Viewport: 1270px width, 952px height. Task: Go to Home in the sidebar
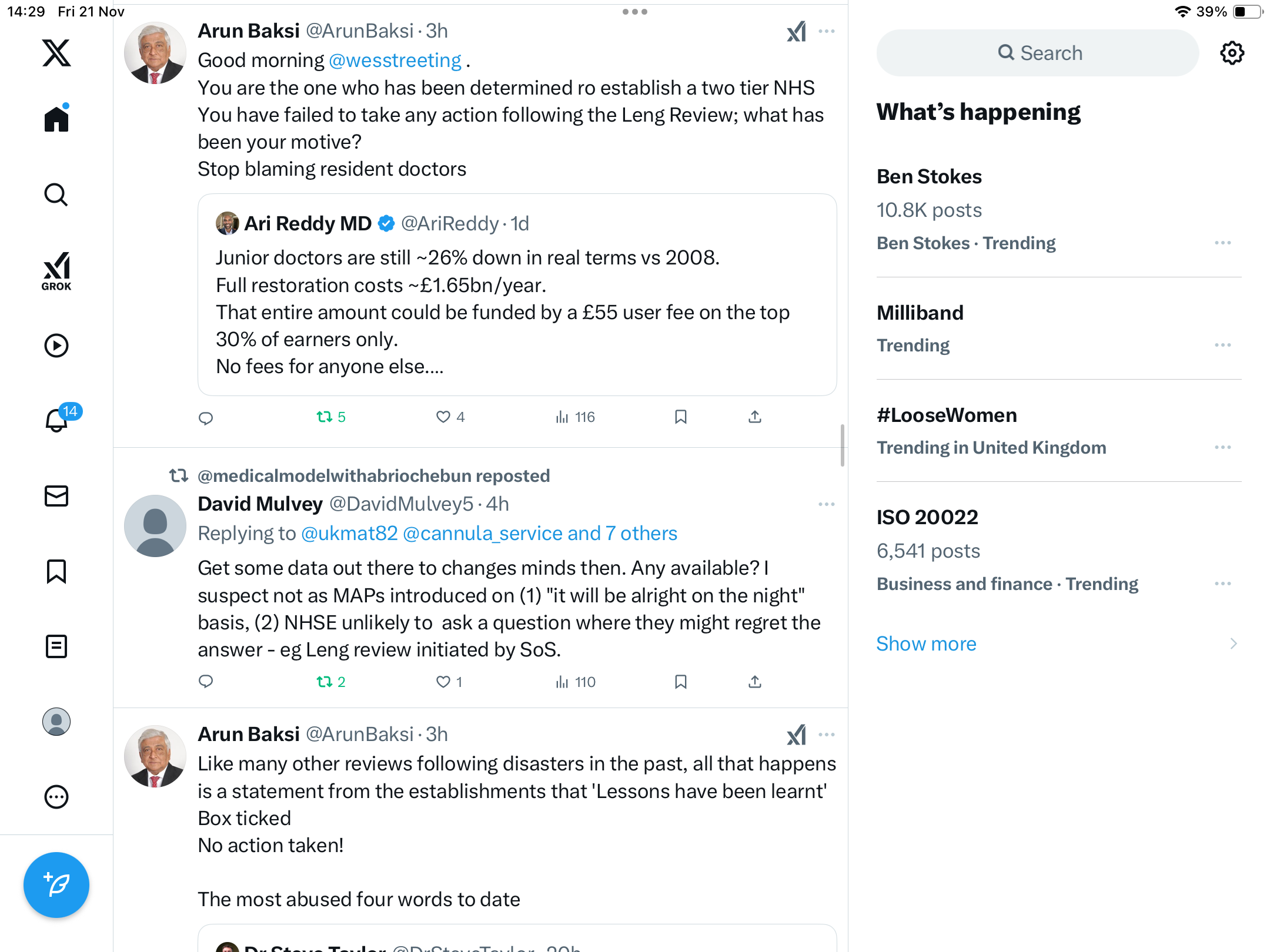pos(56,119)
